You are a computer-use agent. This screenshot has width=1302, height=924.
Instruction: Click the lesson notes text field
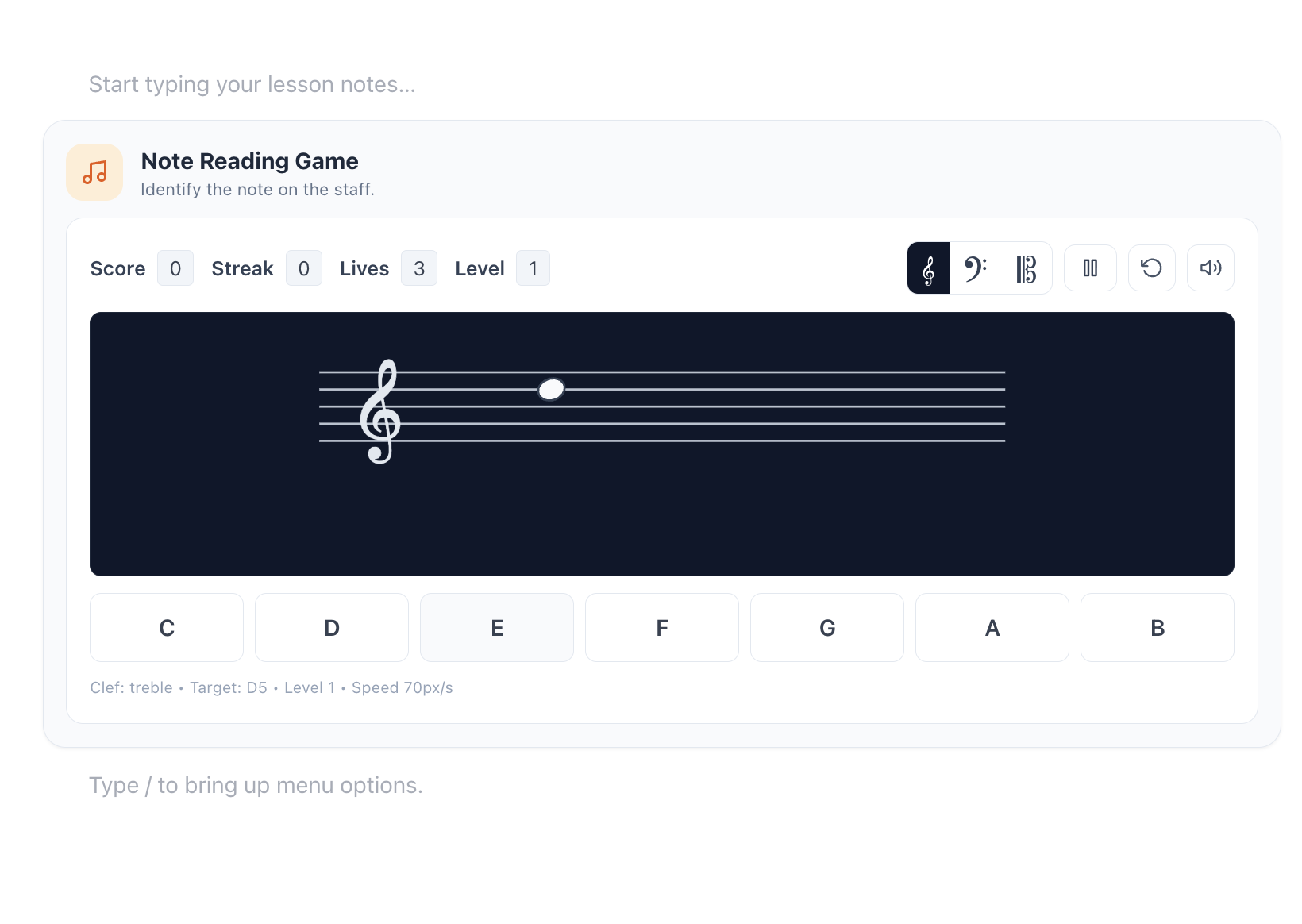click(x=252, y=84)
